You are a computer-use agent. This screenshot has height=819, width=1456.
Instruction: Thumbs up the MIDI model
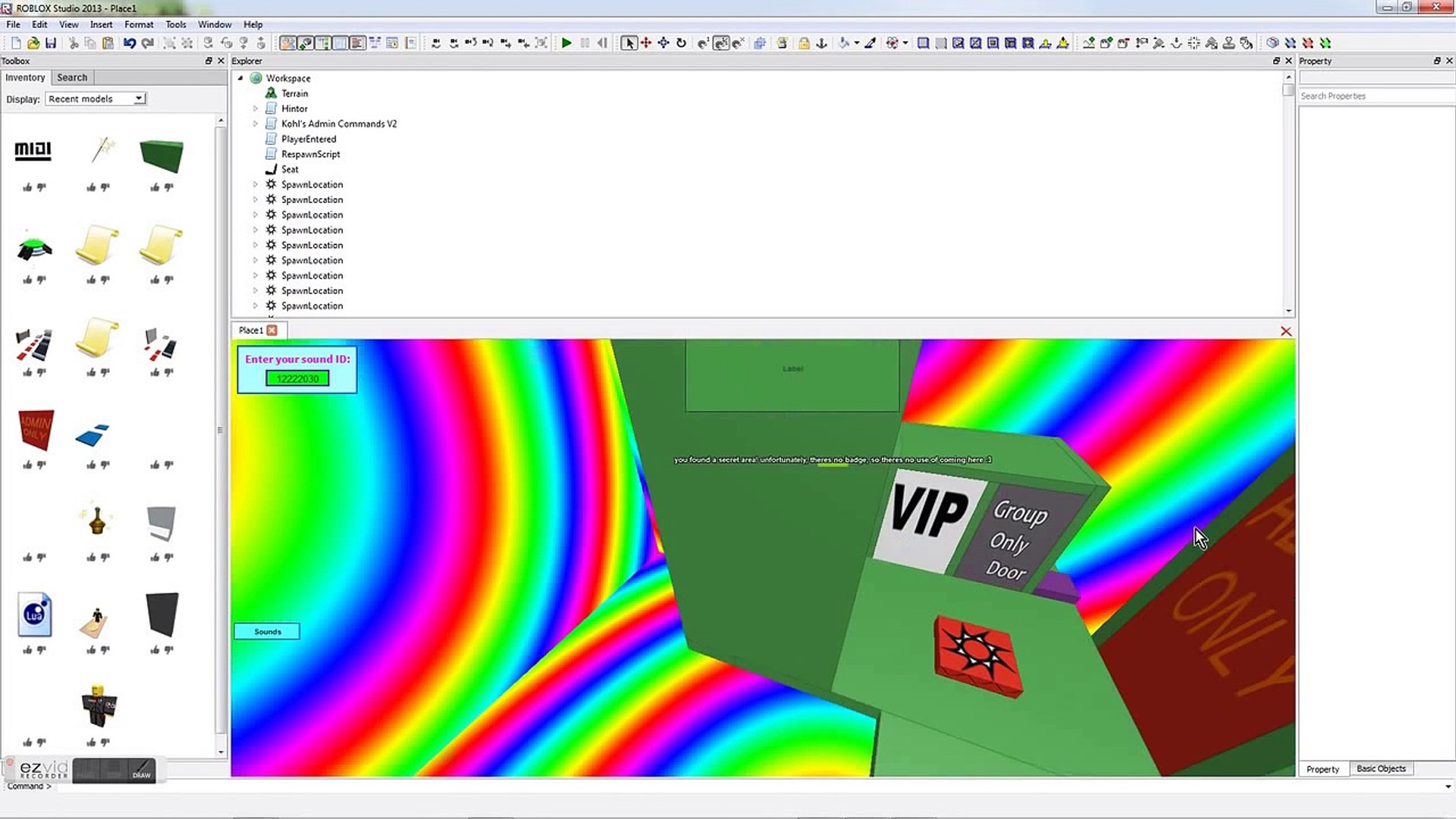click(x=27, y=187)
